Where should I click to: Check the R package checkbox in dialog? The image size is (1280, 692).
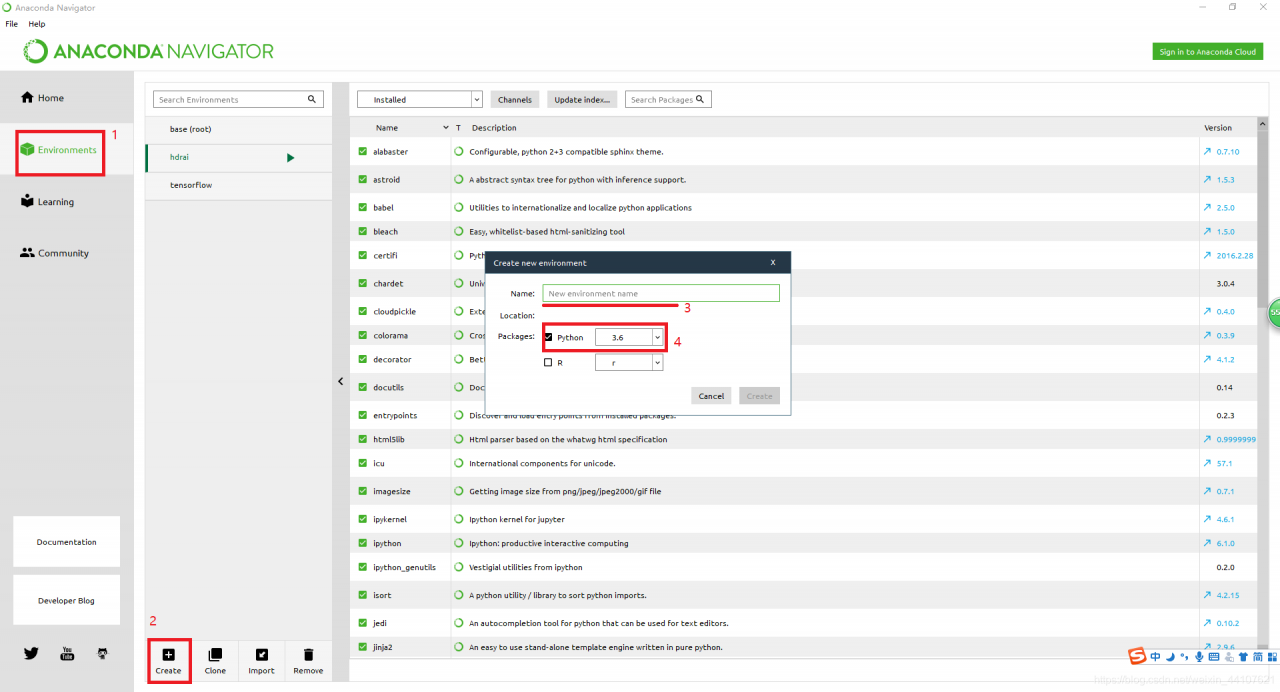point(548,363)
